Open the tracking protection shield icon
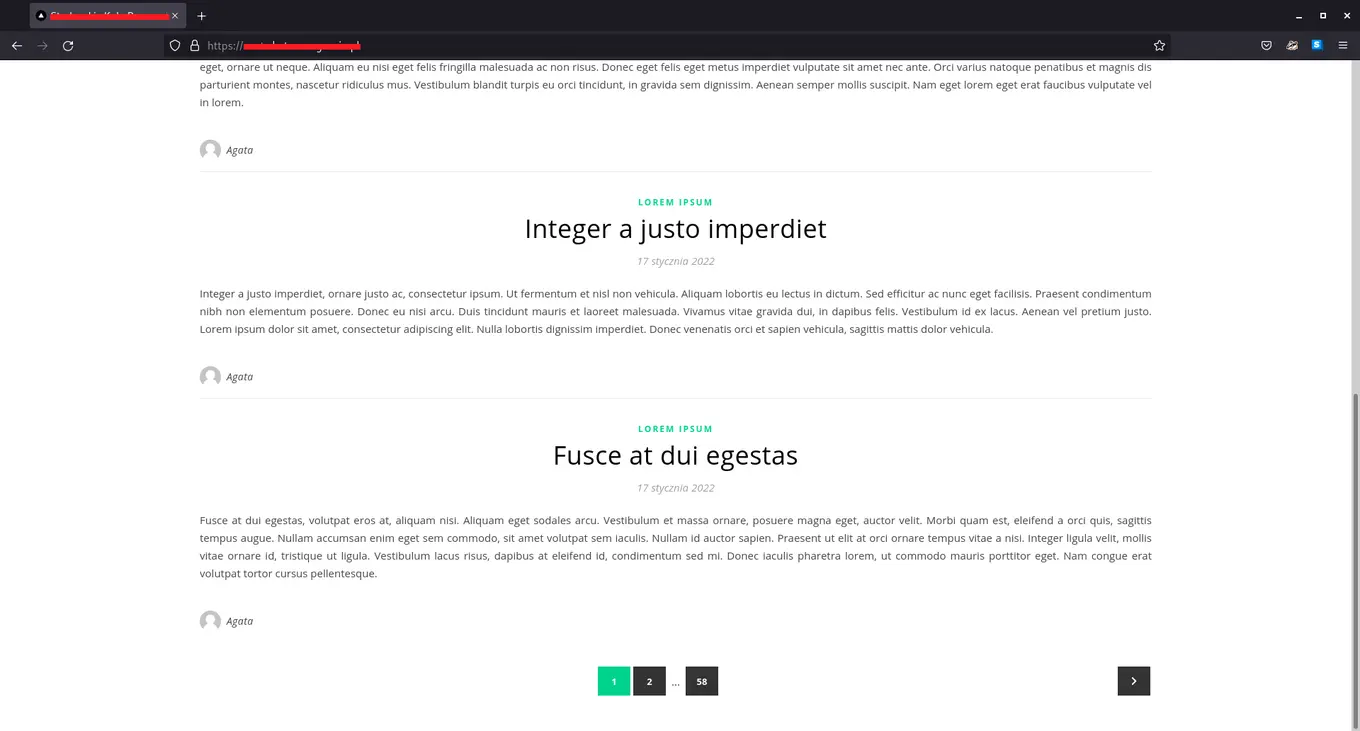The width and height of the screenshot is (1360, 731). [175, 45]
